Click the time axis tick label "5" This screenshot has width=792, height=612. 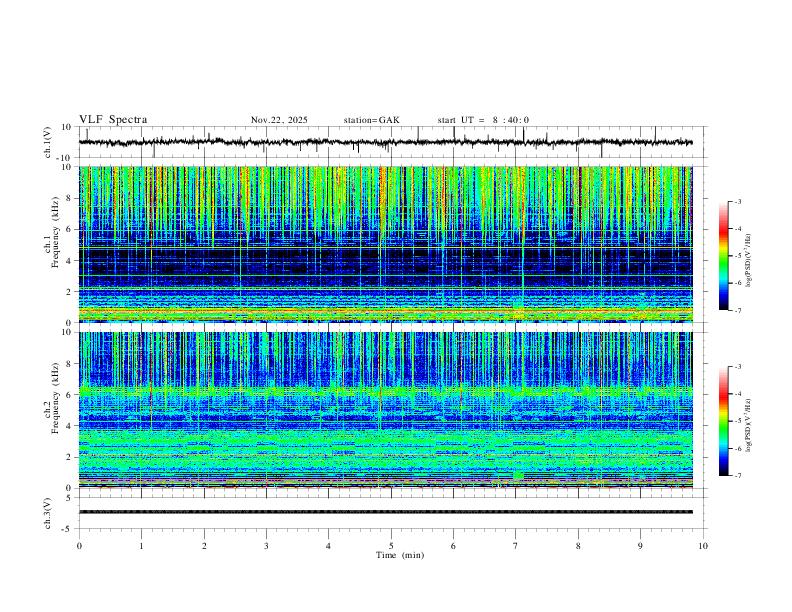[391, 546]
